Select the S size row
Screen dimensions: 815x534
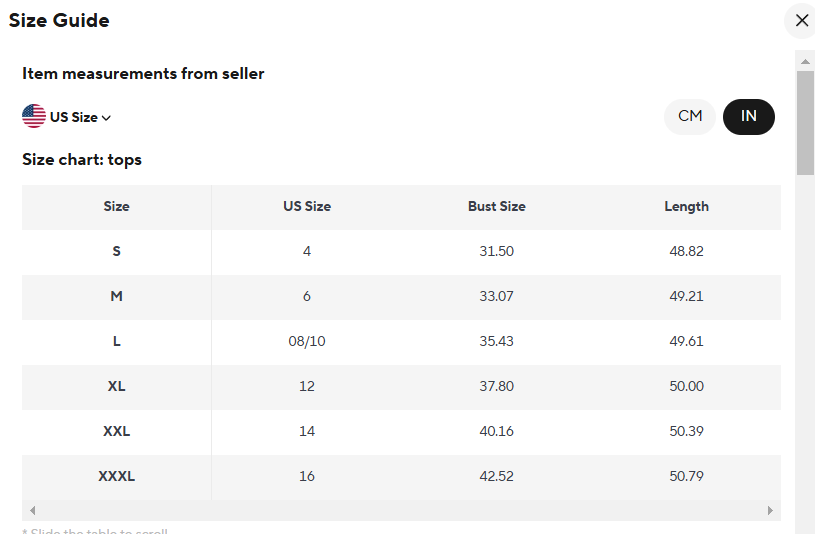click(401, 252)
